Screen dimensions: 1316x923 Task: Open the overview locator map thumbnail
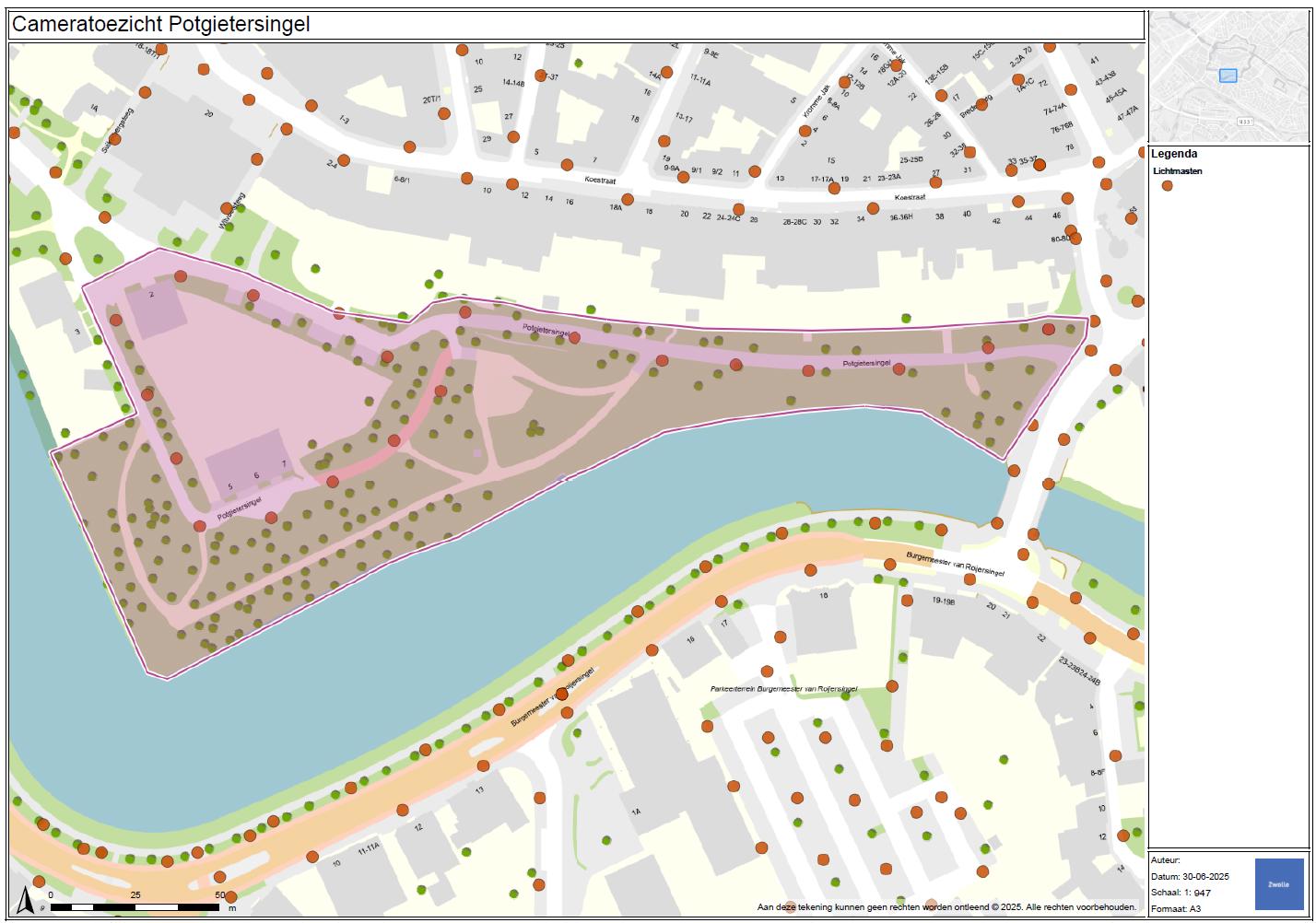pos(1229,77)
